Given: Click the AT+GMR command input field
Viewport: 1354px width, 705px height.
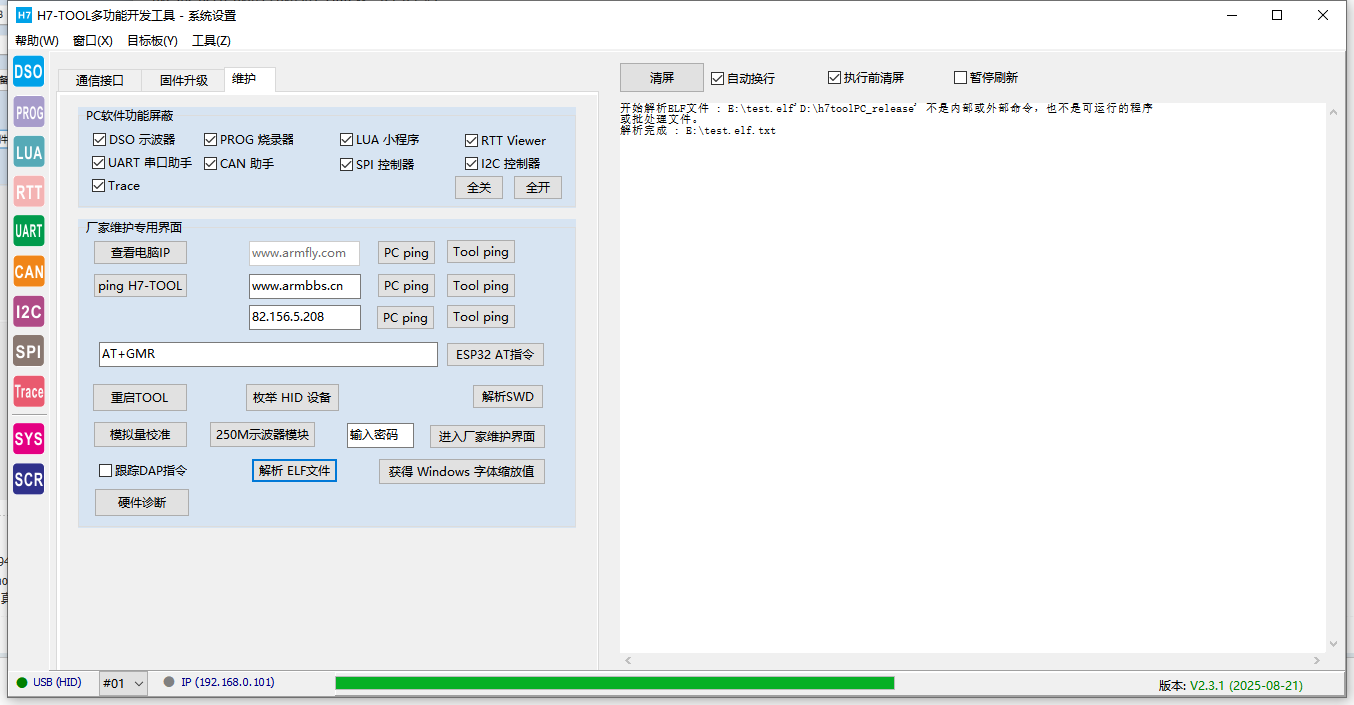Looking at the screenshot, I should [x=268, y=354].
